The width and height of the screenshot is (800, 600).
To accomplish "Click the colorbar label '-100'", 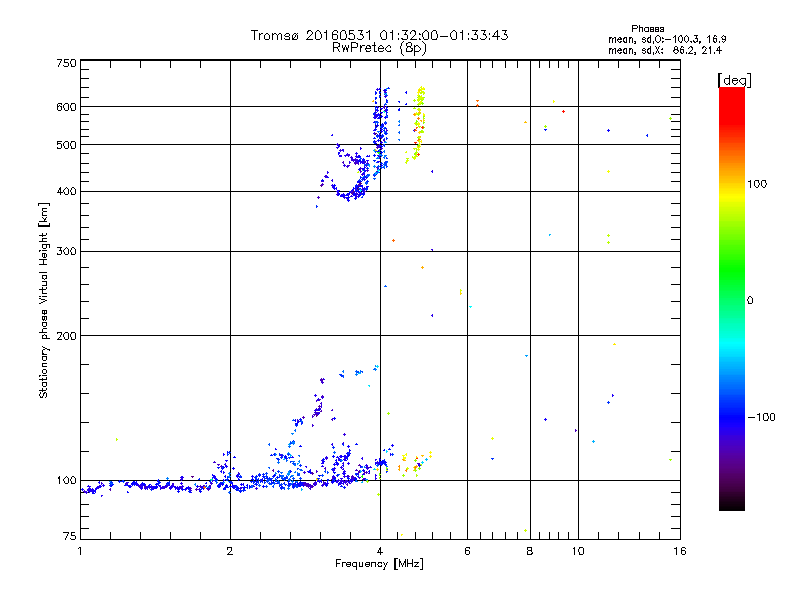I will pos(761,417).
